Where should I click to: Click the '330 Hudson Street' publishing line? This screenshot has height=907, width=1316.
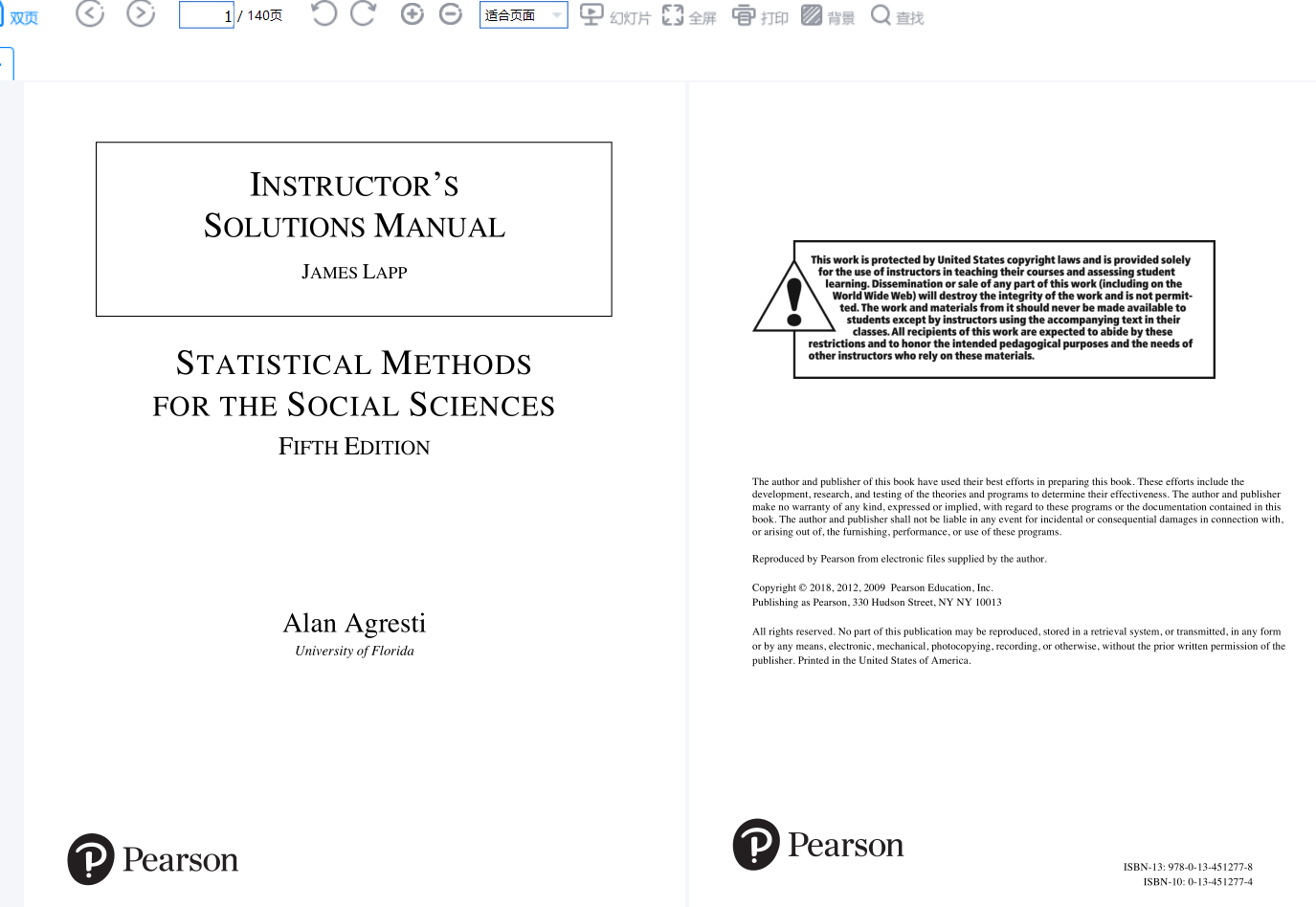(x=877, y=602)
